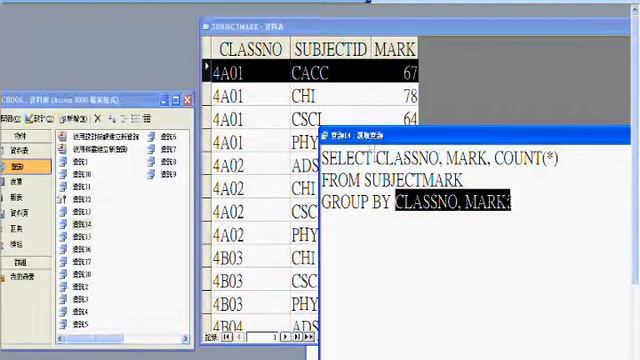This screenshot has height=360, width=640.
Task: Switch to the Macros (巨集) object tab
Action: coord(25,229)
